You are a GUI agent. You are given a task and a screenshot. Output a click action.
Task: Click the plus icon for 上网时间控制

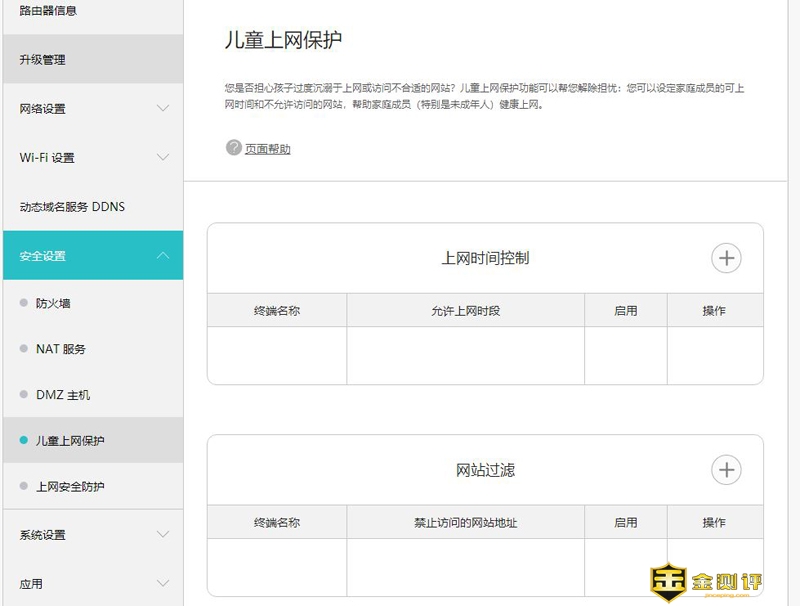726,258
